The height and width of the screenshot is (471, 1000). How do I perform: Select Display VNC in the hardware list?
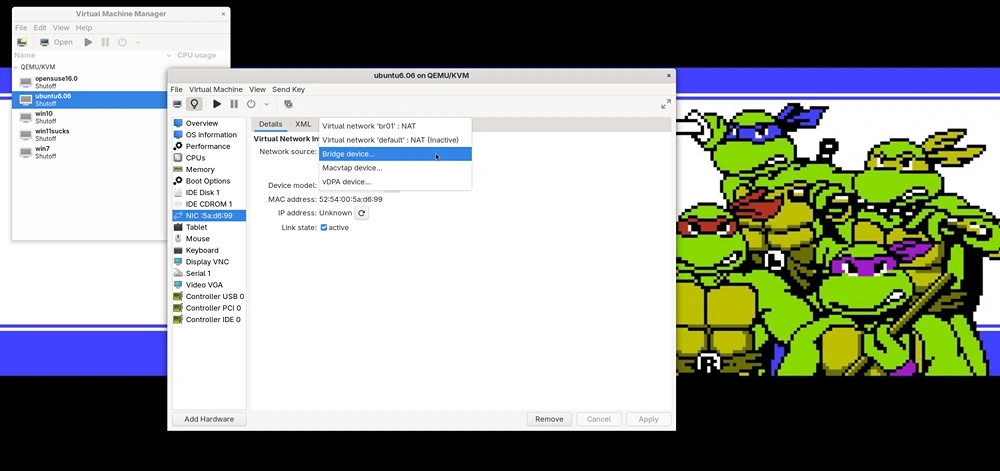point(209,262)
